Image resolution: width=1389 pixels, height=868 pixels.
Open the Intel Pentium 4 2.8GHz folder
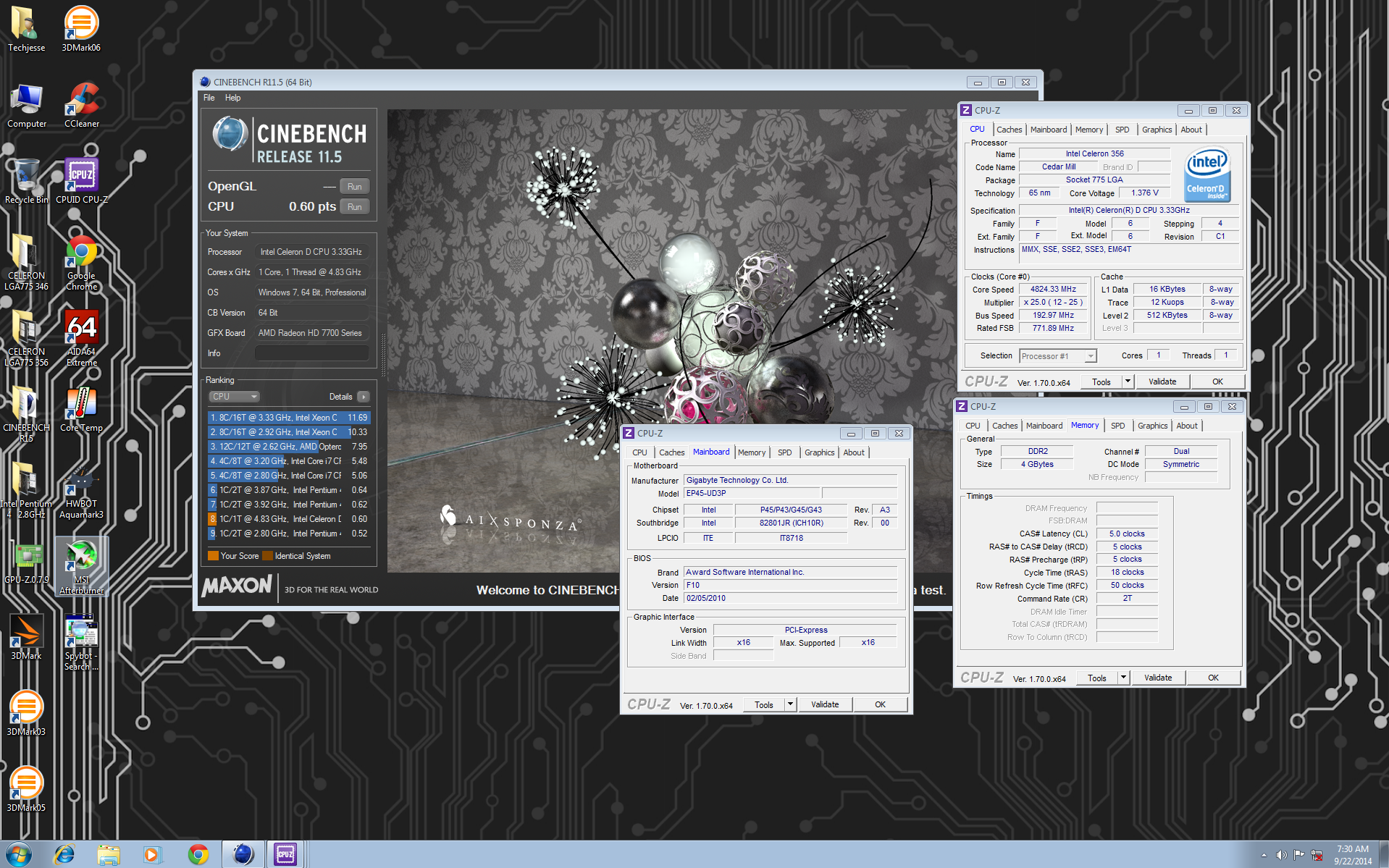tap(26, 490)
